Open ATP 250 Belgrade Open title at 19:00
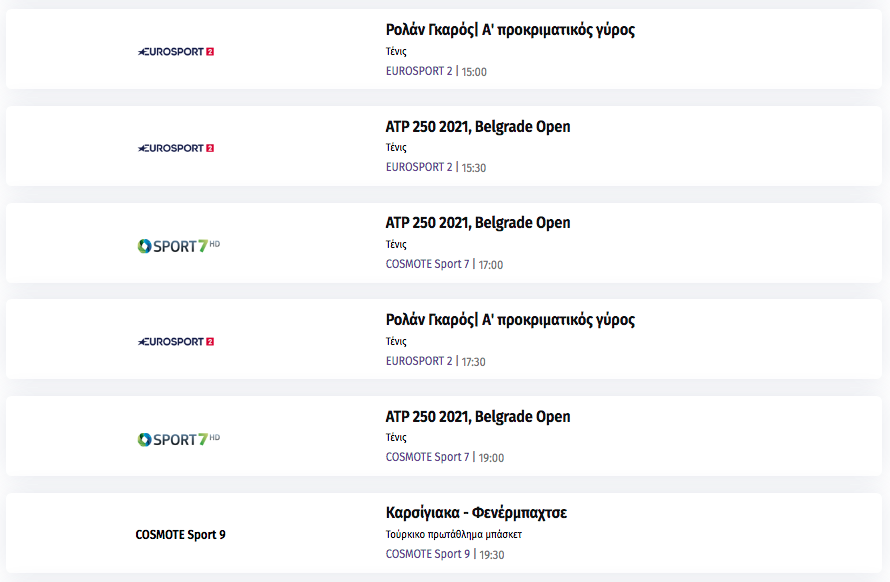The width and height of the screenshot is (890, 582). [x=478, y=416]
